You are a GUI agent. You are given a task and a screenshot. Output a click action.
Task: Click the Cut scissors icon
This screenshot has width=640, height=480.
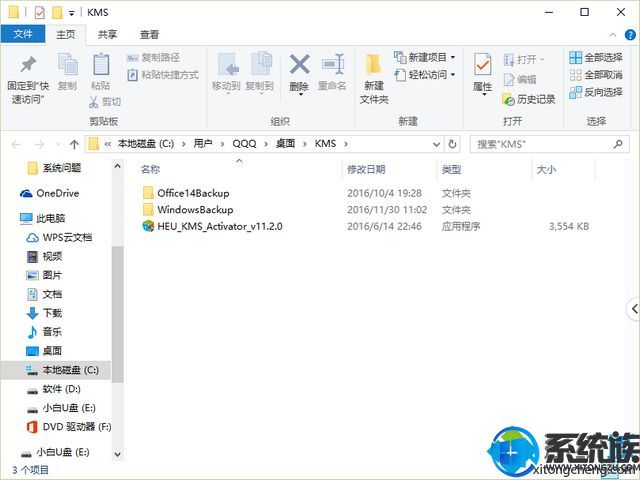[x=93, y=102]
